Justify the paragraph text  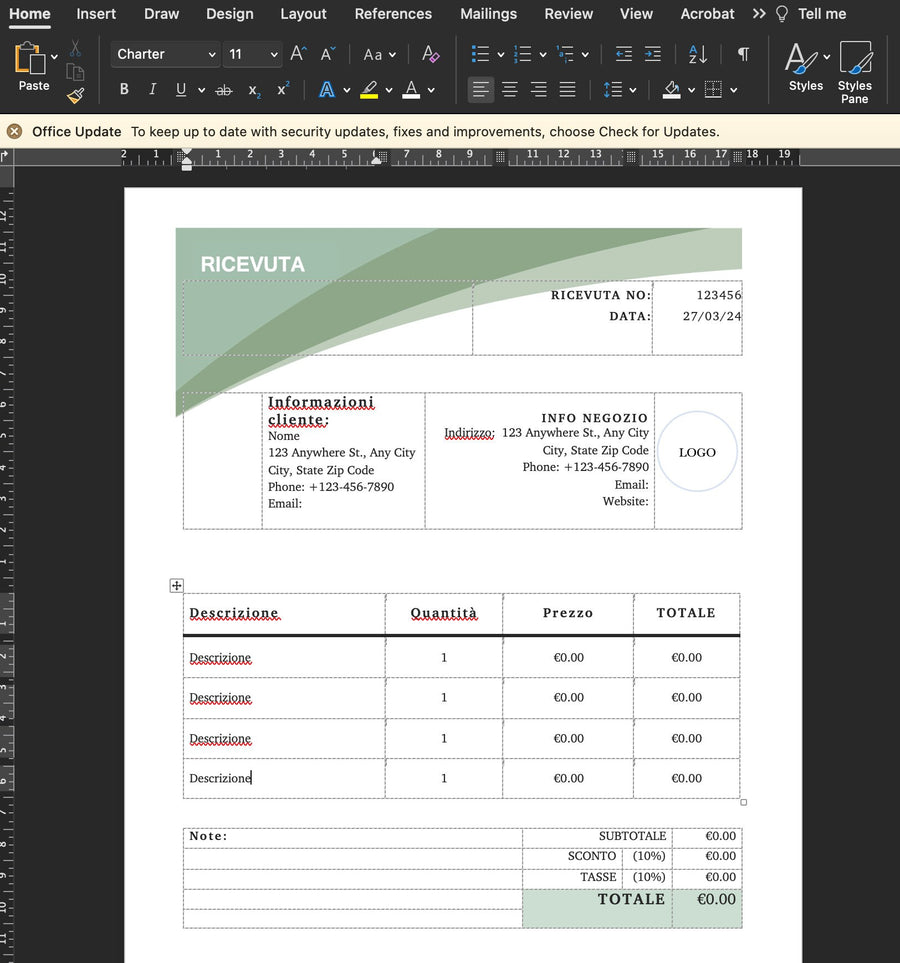(x=567, y=90)
